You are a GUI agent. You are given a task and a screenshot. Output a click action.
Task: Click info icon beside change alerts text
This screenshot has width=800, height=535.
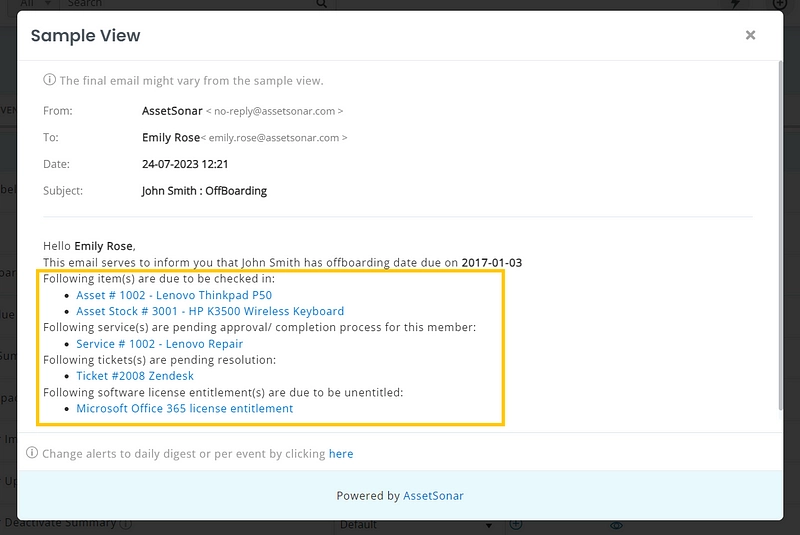[x=32, y=454]
